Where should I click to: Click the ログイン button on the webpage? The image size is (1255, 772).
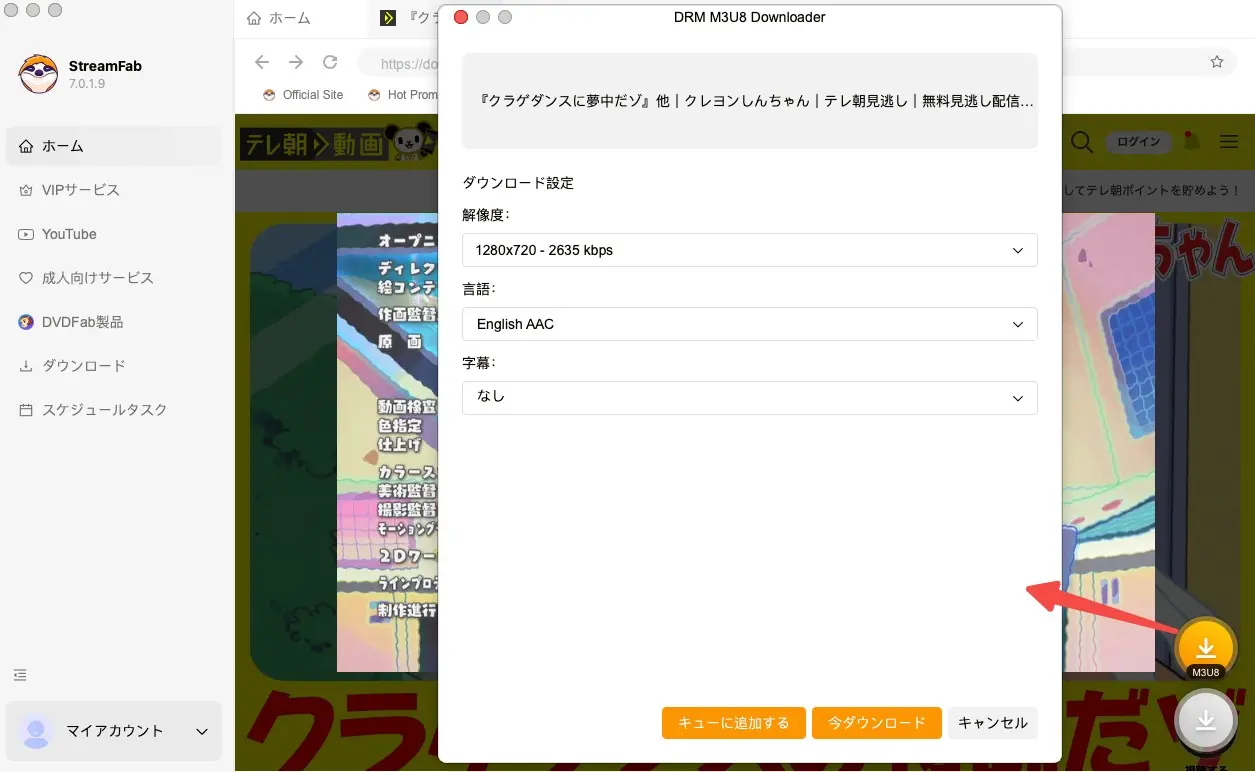coord(1139,142)
